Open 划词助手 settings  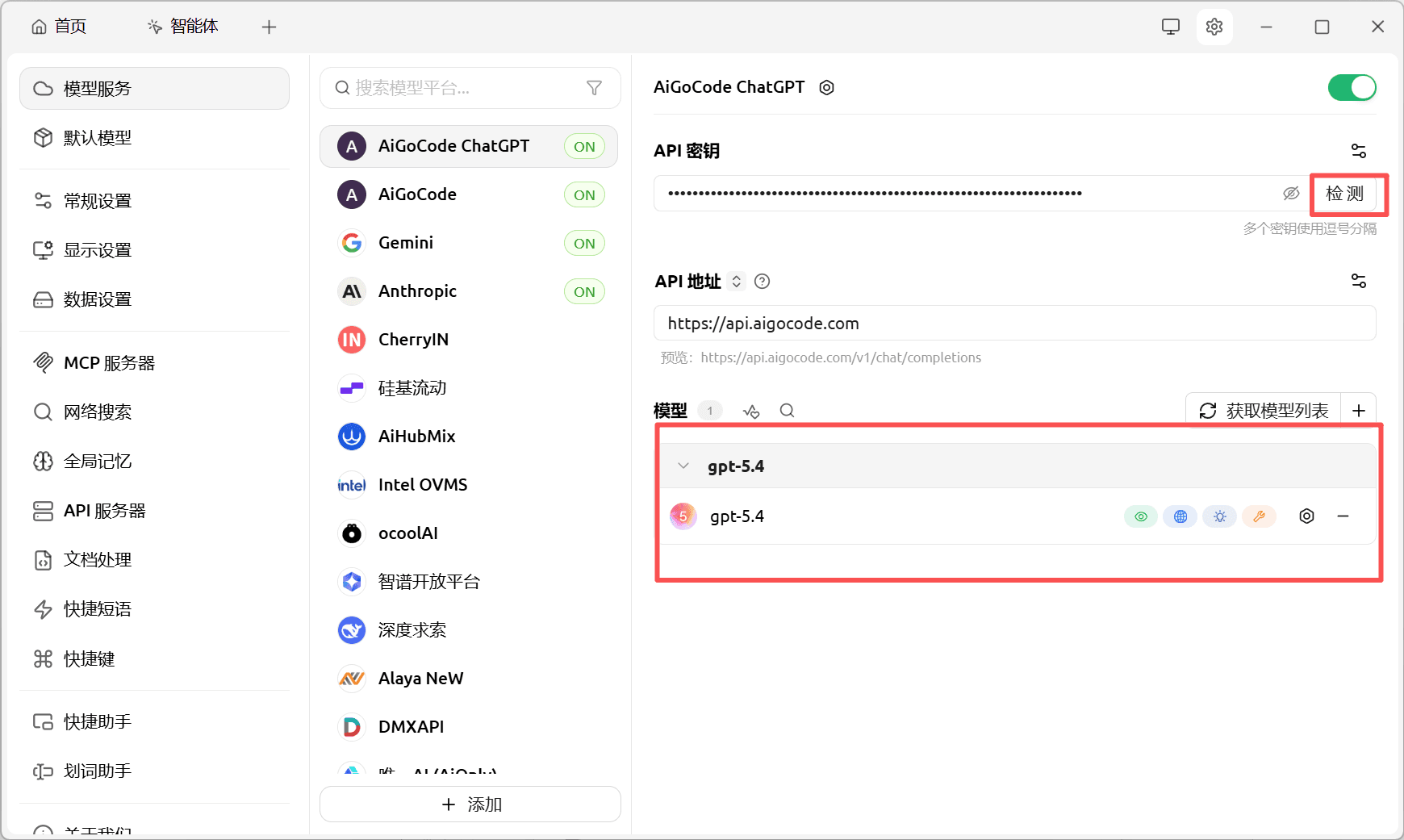[154, 771]
